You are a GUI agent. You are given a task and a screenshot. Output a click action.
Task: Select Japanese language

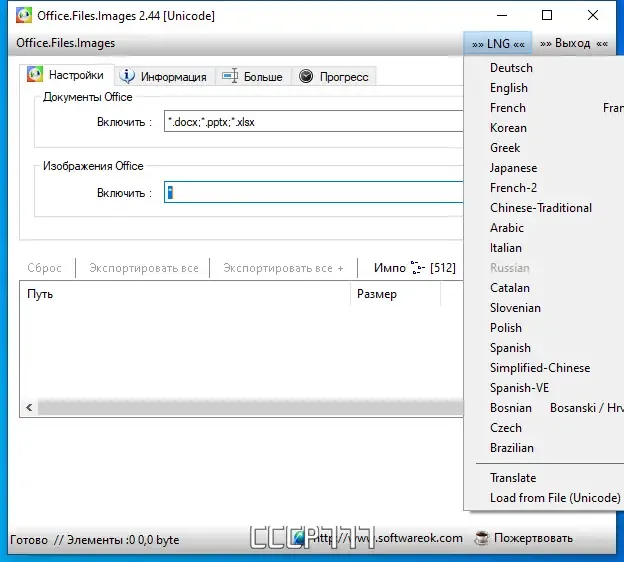pyautogui.click(x=513, y=168)
